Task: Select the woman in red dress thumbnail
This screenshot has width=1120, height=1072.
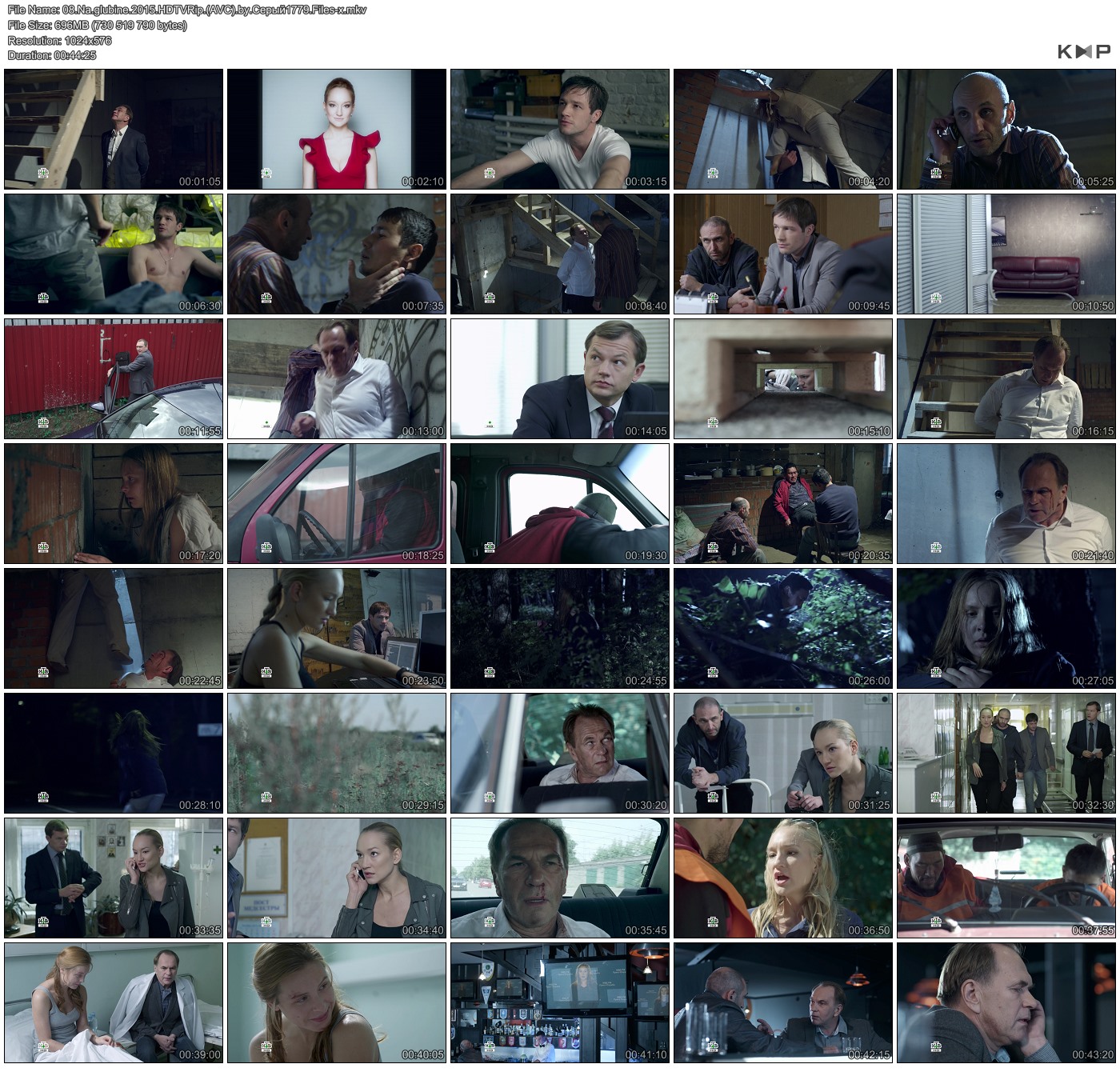Action: click(x=337, y=129)
